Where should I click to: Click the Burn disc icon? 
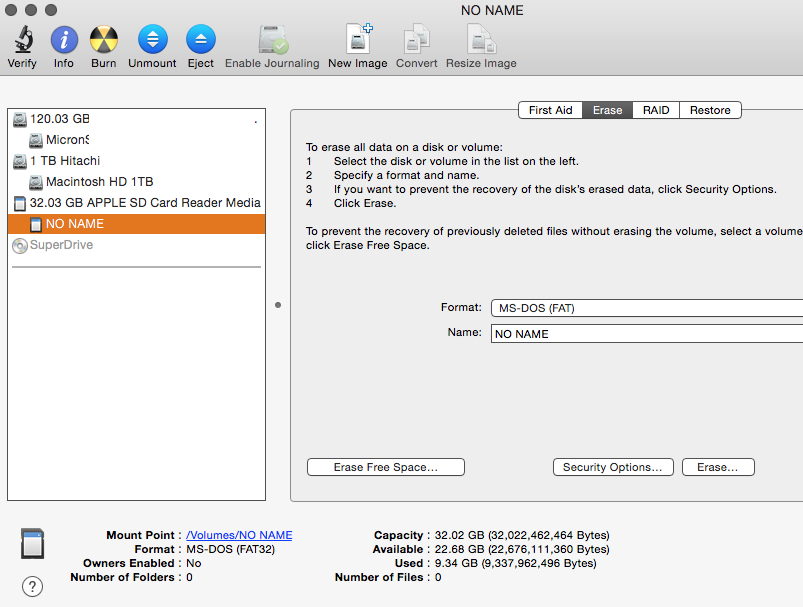[103, 39]
